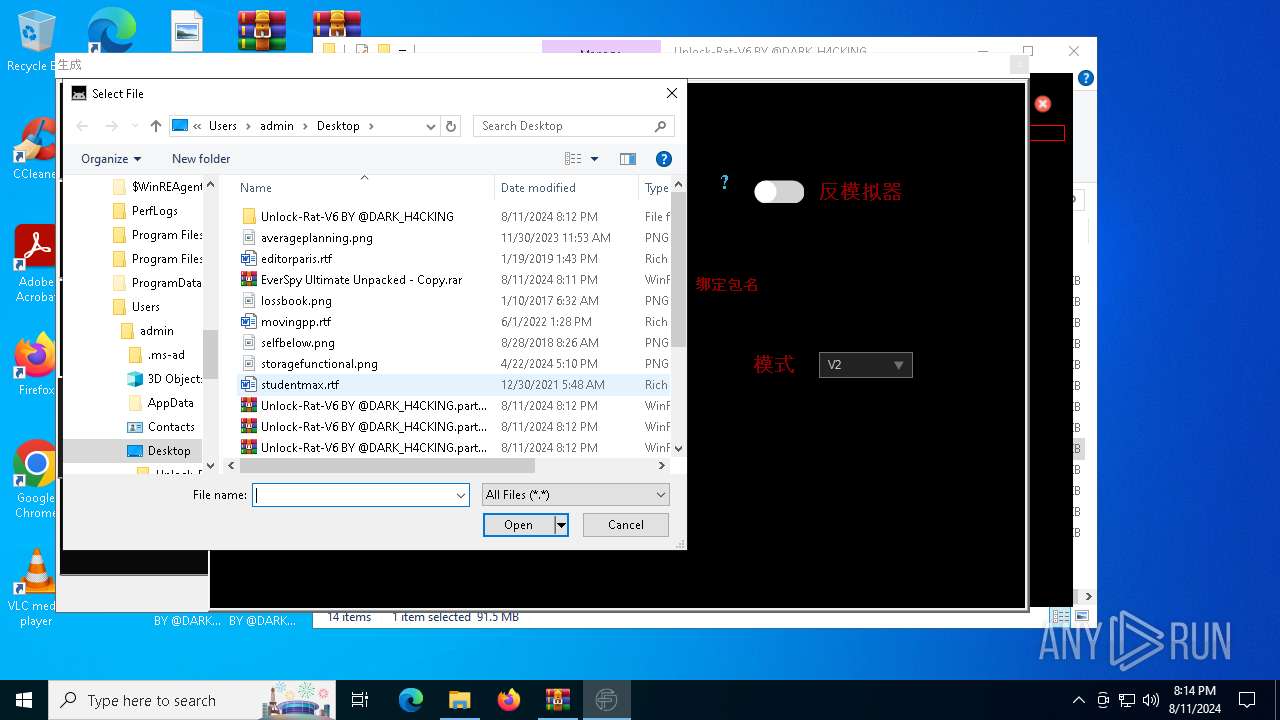Image resolution: width=1280 pixels, height=720 pixels.
Task: Select lossbook.png in file list
Action: (x=296, y=301)
